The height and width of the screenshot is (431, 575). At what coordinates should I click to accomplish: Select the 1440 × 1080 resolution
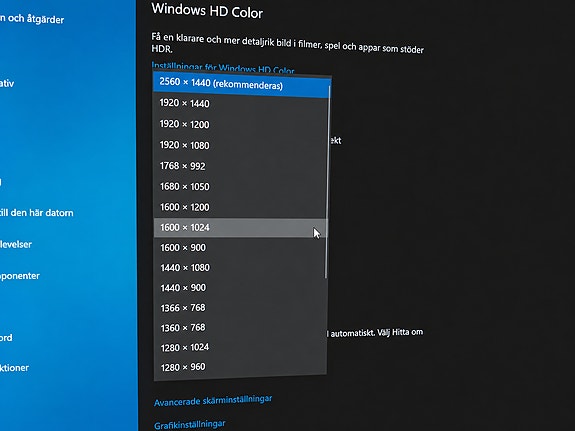click(x=240, y=268)
